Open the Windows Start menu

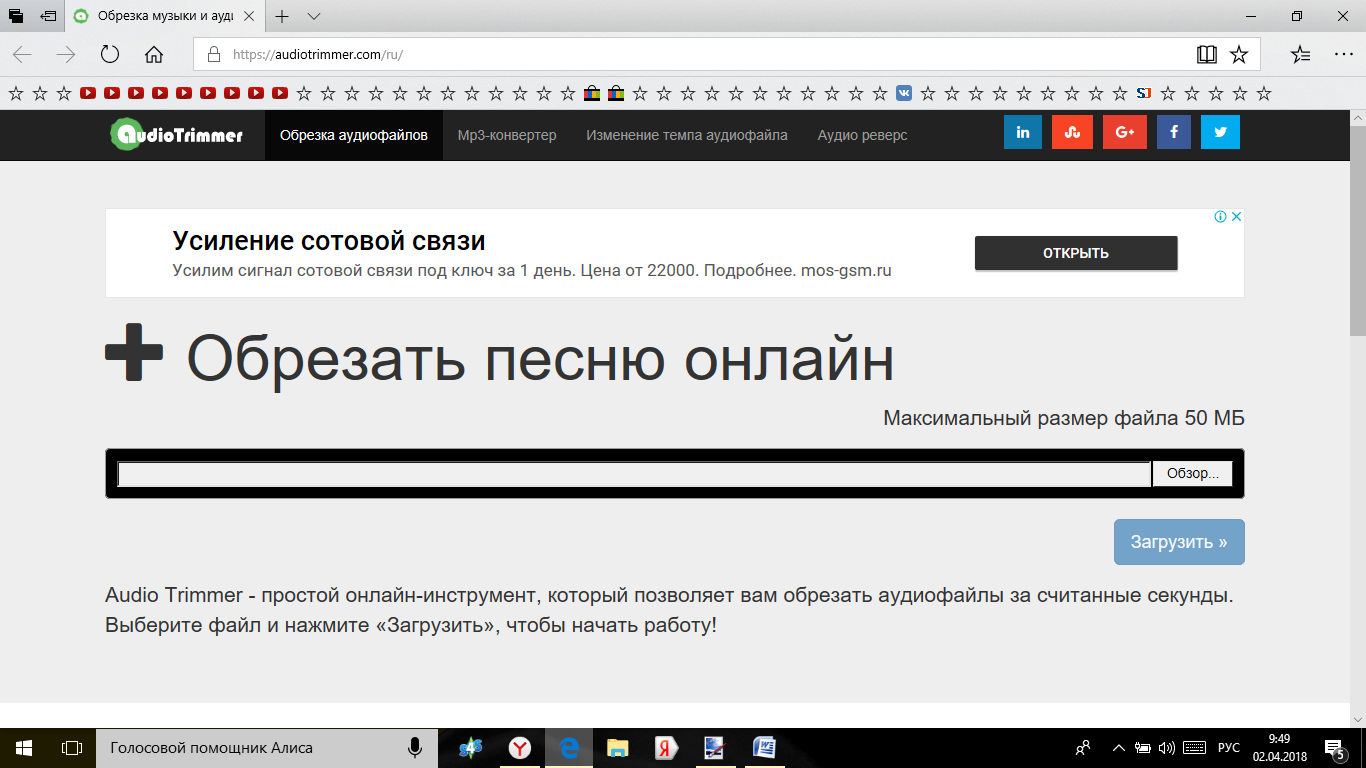click(24, 748)
